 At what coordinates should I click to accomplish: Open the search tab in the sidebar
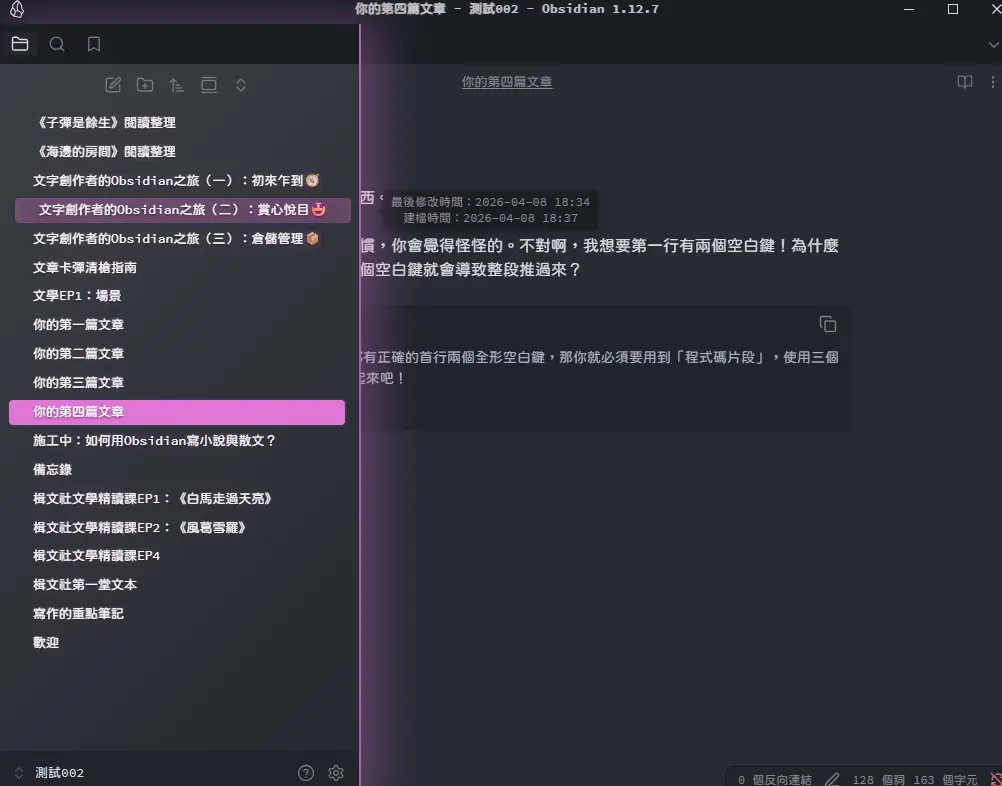(x=57, y=44)
